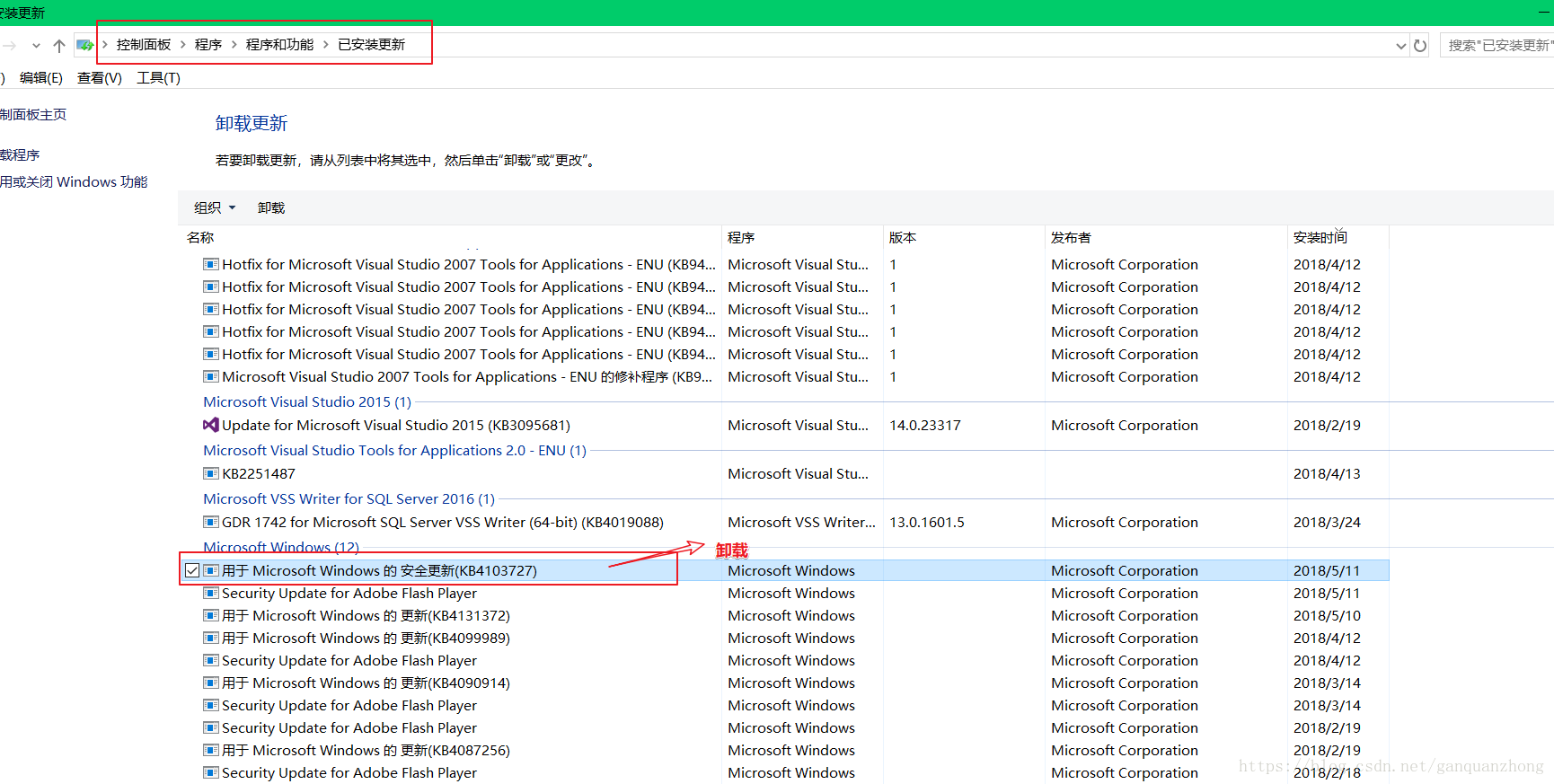The width and height of the screenshot is (1554, 784).
Task: Collapse Microsoft VSS Writer for SQL Server group
Action: pos(349,499)
